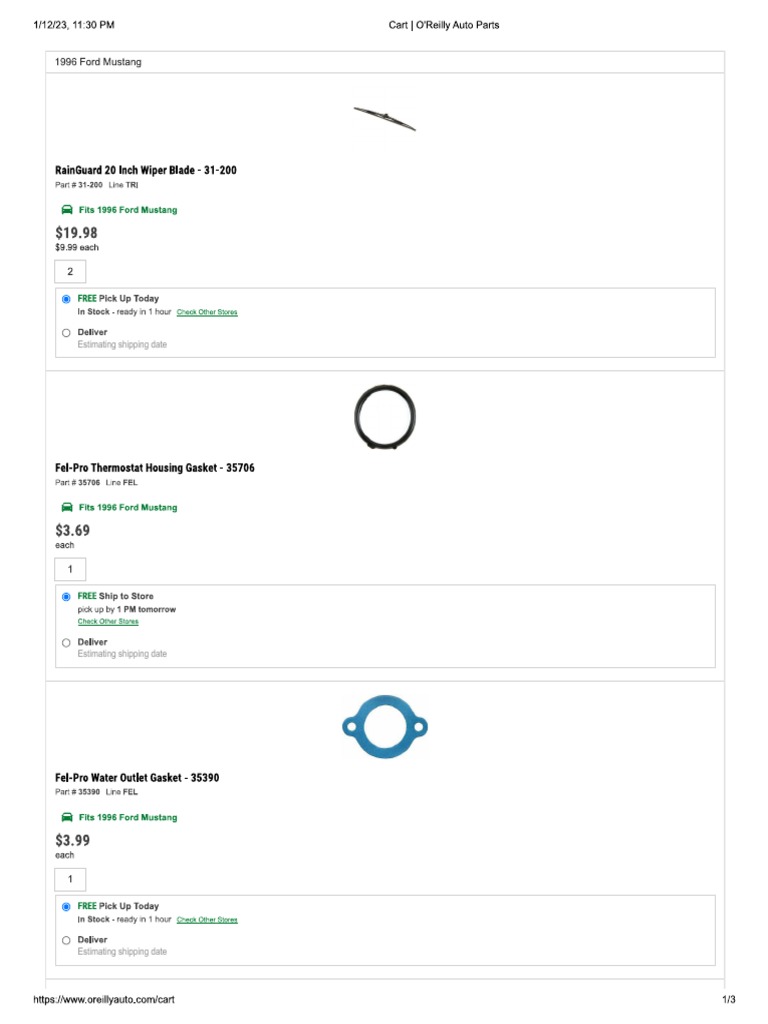The image size is (768, 1024).
Task: Click the thermostat housing gasket image
Action: (x=384, y=416)
